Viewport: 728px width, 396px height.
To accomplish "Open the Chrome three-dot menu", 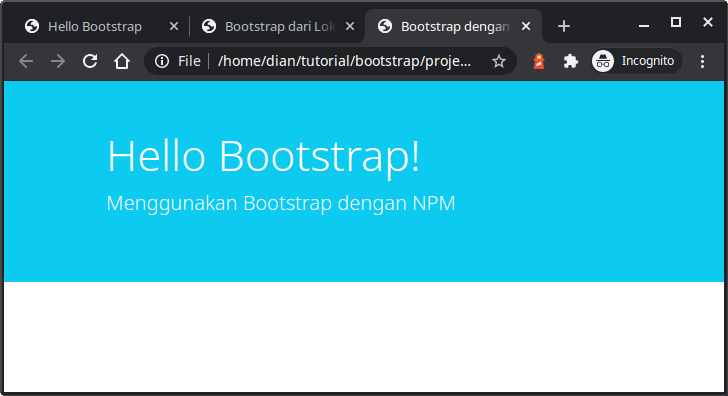I will coord(702,61).
